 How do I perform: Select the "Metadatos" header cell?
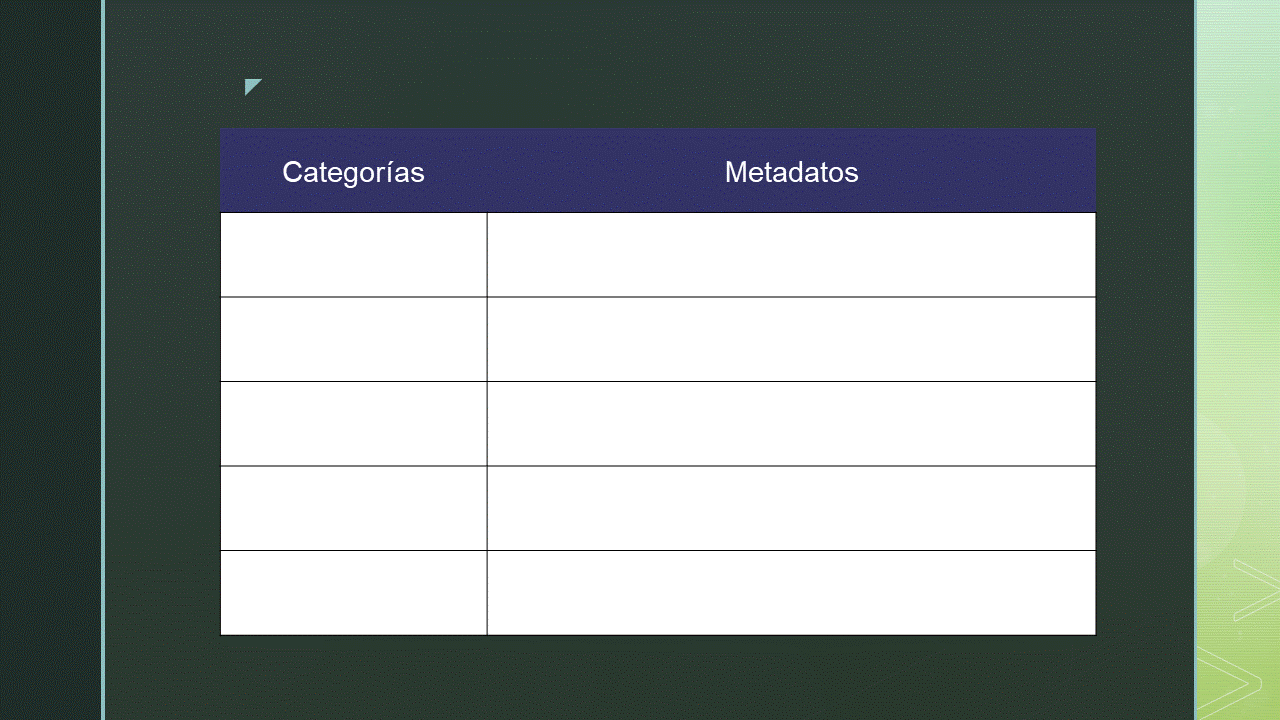click(791, 171)
